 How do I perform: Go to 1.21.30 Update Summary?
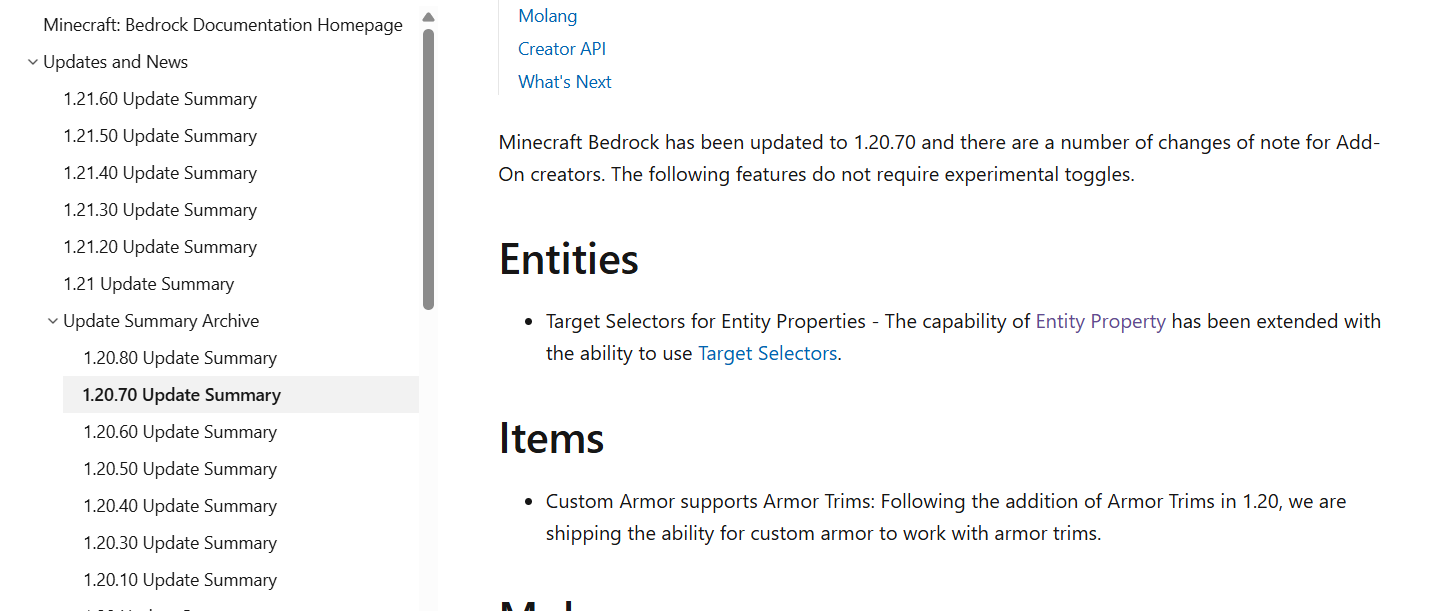tap(160, 210)
